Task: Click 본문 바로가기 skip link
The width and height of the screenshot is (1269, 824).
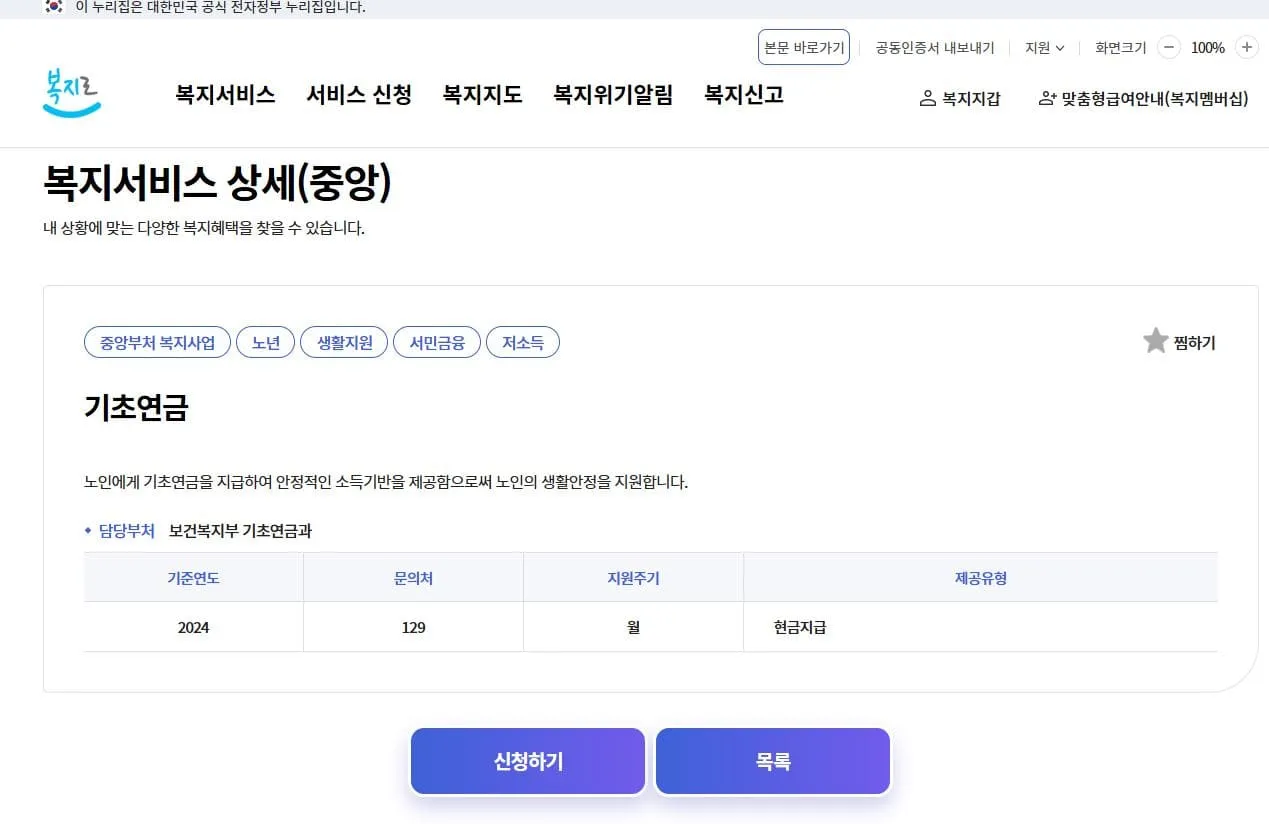Action: (x=803, y=47)
